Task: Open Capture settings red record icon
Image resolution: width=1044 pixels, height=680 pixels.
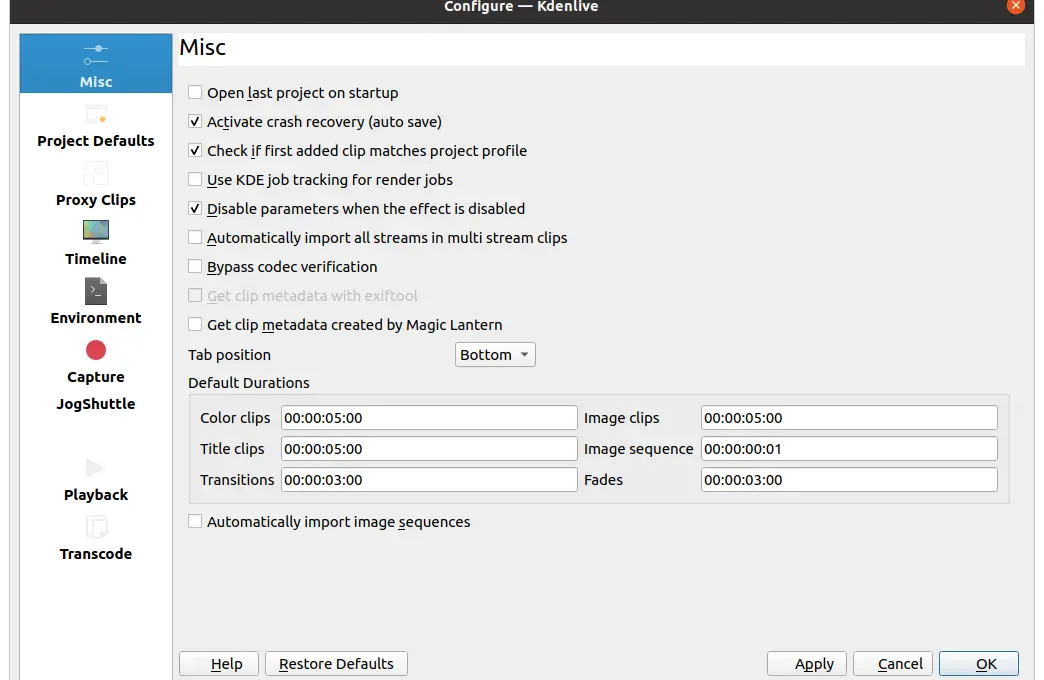Action: 96,350
